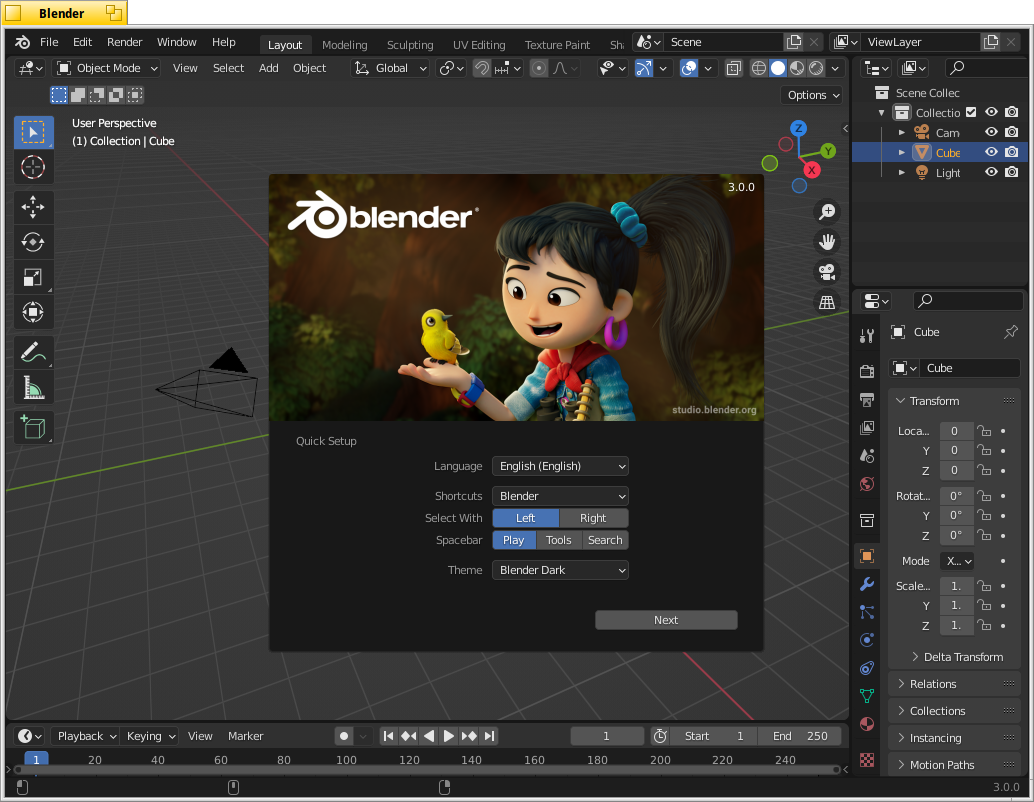Image resolution: width=1034 pixels, height=802 pixels.
Task: Open the Render menu
Action: (x=125, y=42)
